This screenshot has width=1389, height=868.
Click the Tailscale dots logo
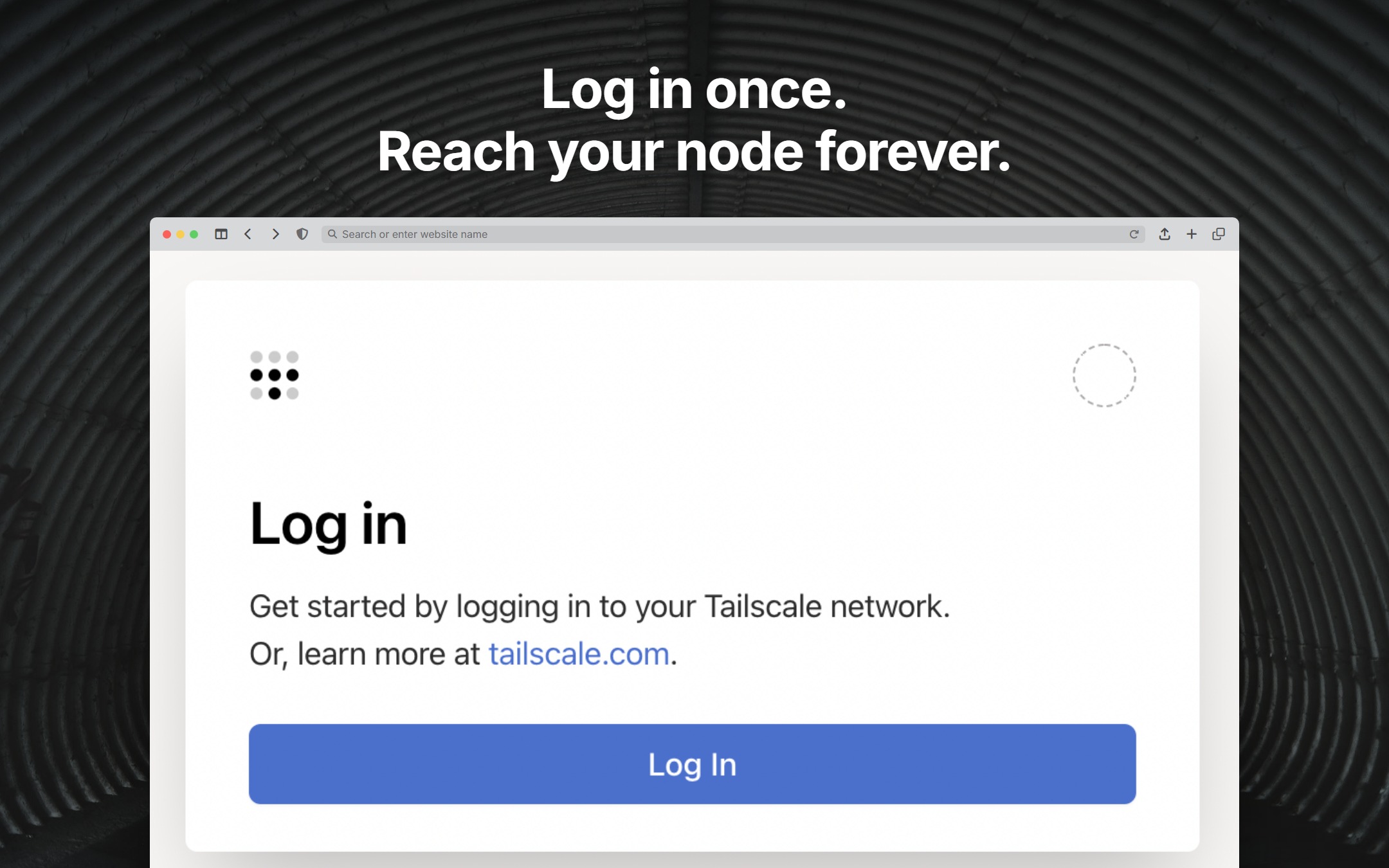(275, 375)
